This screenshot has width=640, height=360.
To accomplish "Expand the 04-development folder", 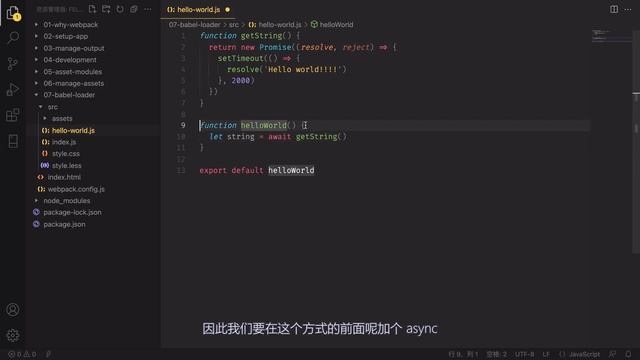I will [70, 60].
